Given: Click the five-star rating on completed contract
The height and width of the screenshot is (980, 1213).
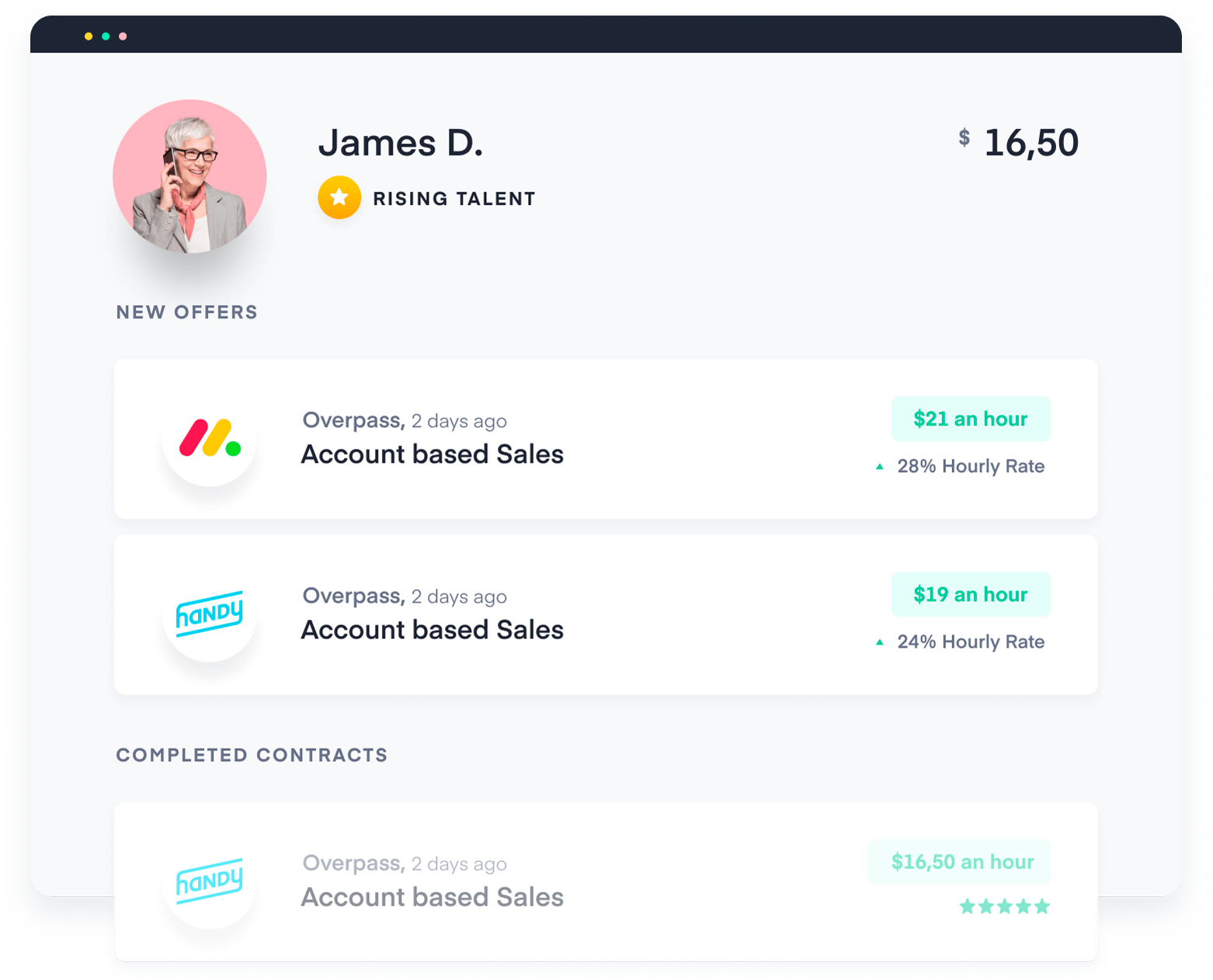Looking at the screenshot, I should 1004,906.
